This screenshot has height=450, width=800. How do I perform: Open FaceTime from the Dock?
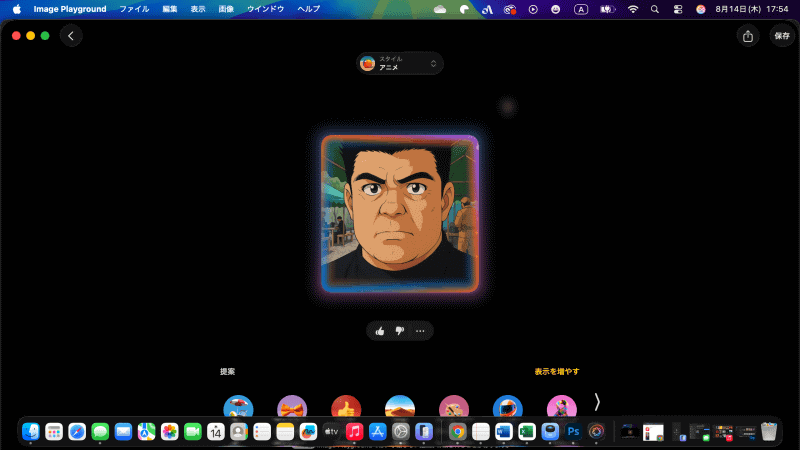point(192,432)
